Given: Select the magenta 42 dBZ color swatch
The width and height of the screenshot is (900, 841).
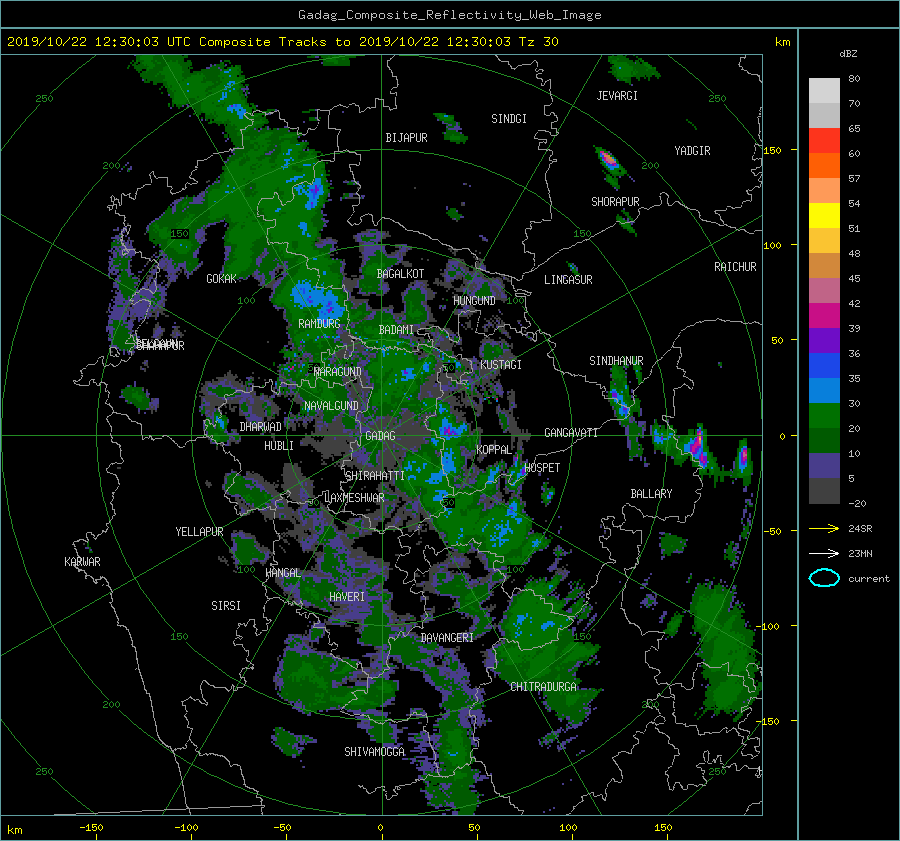Looking at the screenshot, I should [x=824, y=315].
